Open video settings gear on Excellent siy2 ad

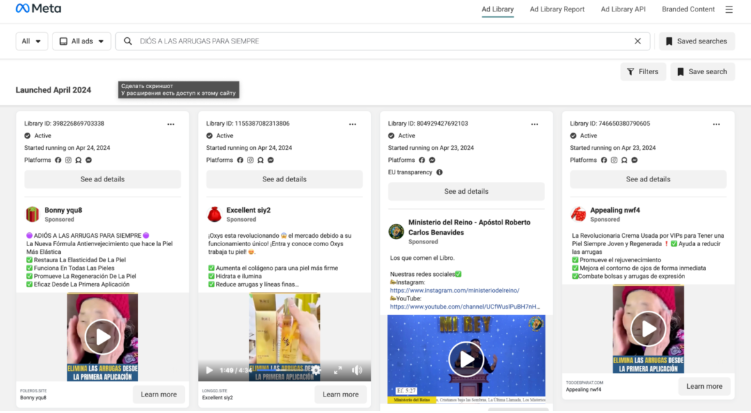316,370
